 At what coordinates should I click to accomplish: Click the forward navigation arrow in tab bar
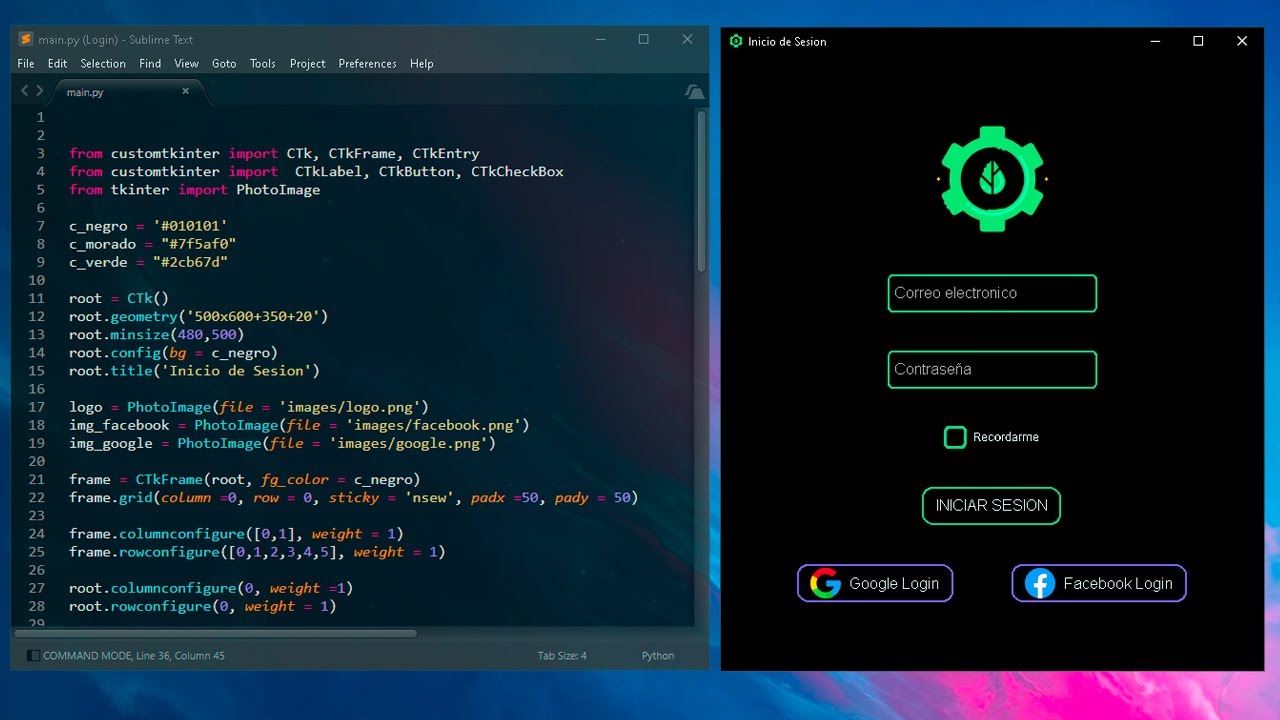[x=40, y=91]
